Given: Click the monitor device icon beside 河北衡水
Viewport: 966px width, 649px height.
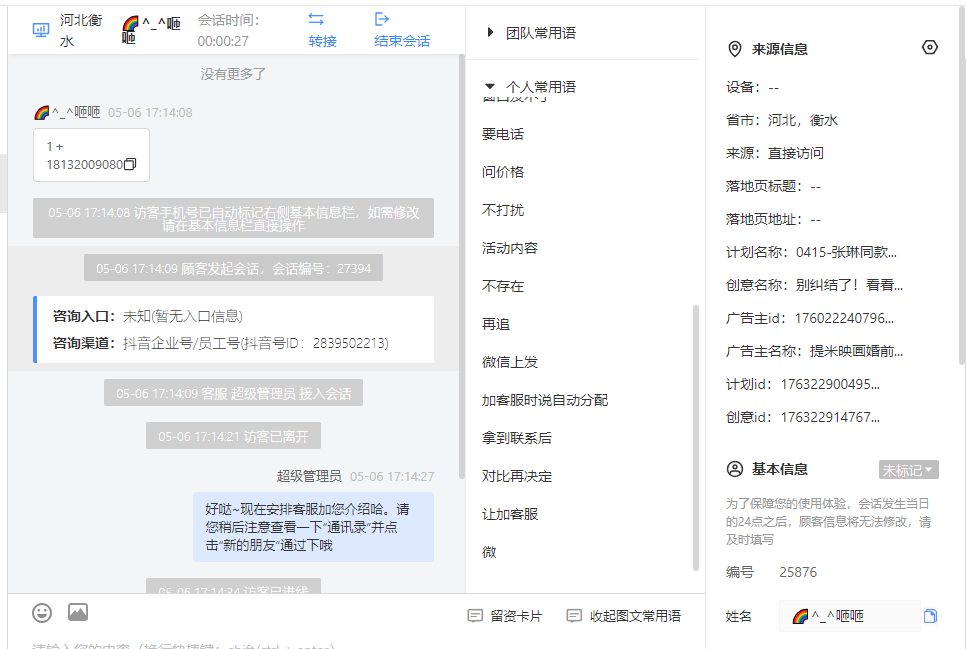Looking at the screenshot, I should click(41, 30).
